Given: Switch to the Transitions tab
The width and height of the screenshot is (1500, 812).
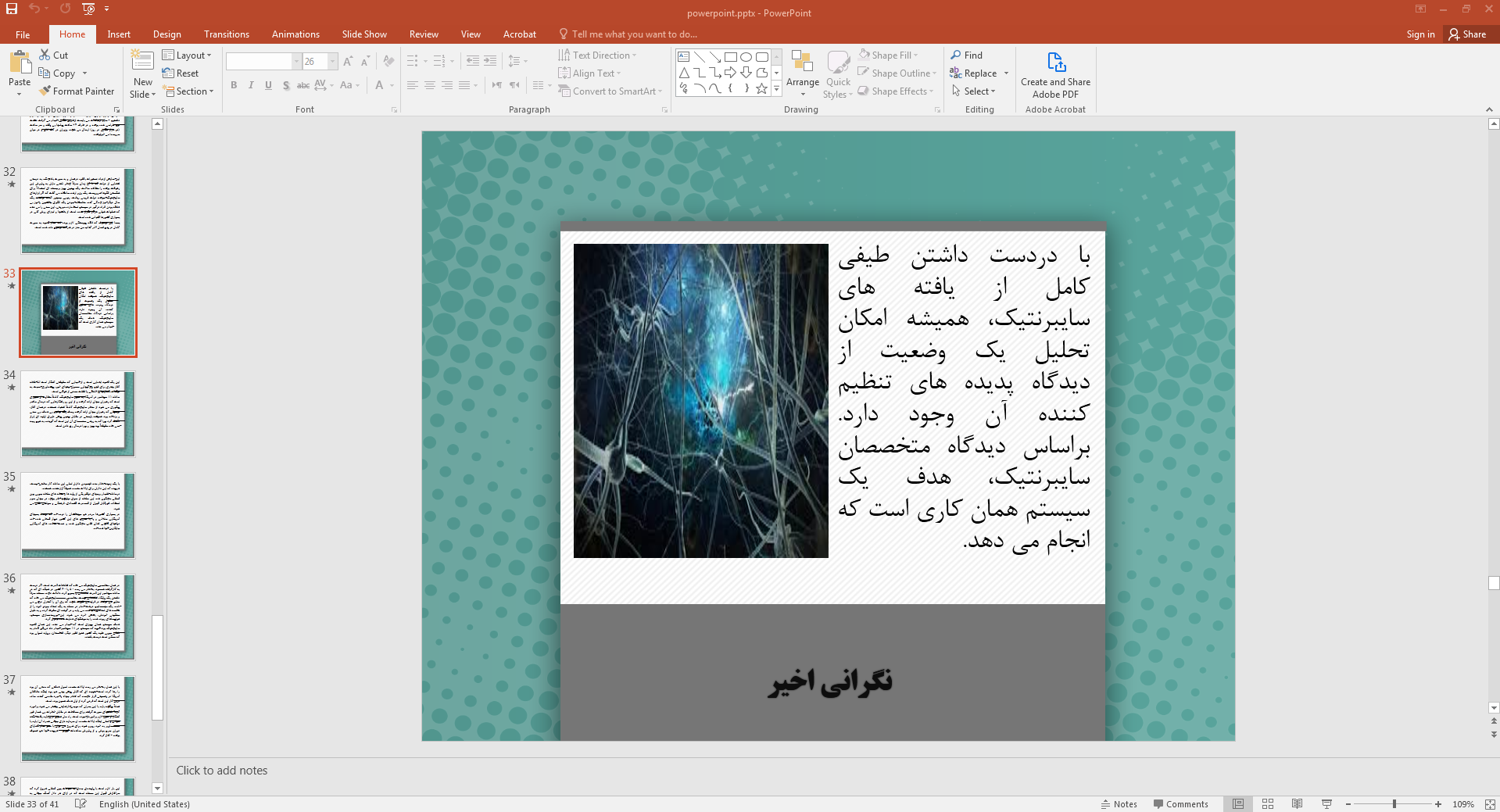Looking at the screenshot, I should 226,34.
